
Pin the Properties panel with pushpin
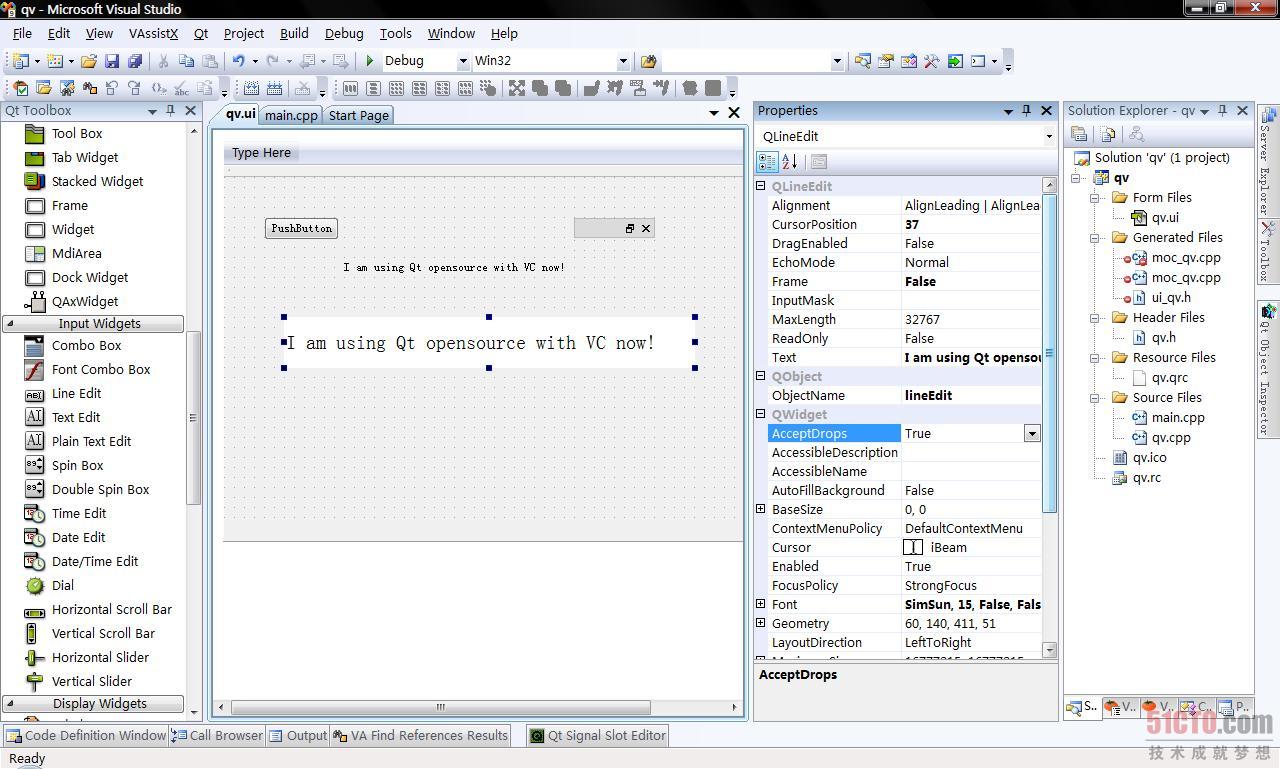1026,110
